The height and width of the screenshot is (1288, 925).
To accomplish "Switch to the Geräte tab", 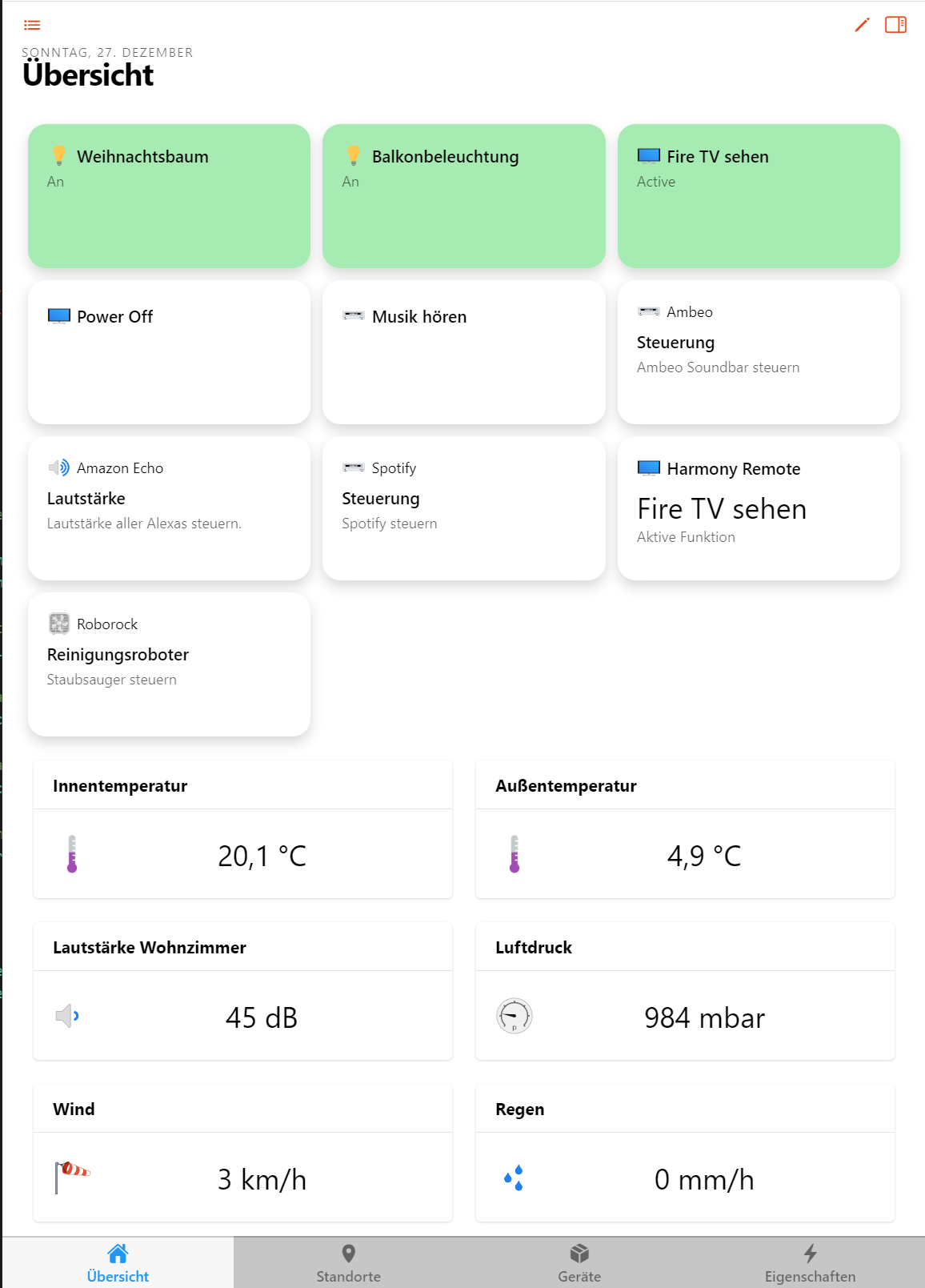I will (579, 1263).
